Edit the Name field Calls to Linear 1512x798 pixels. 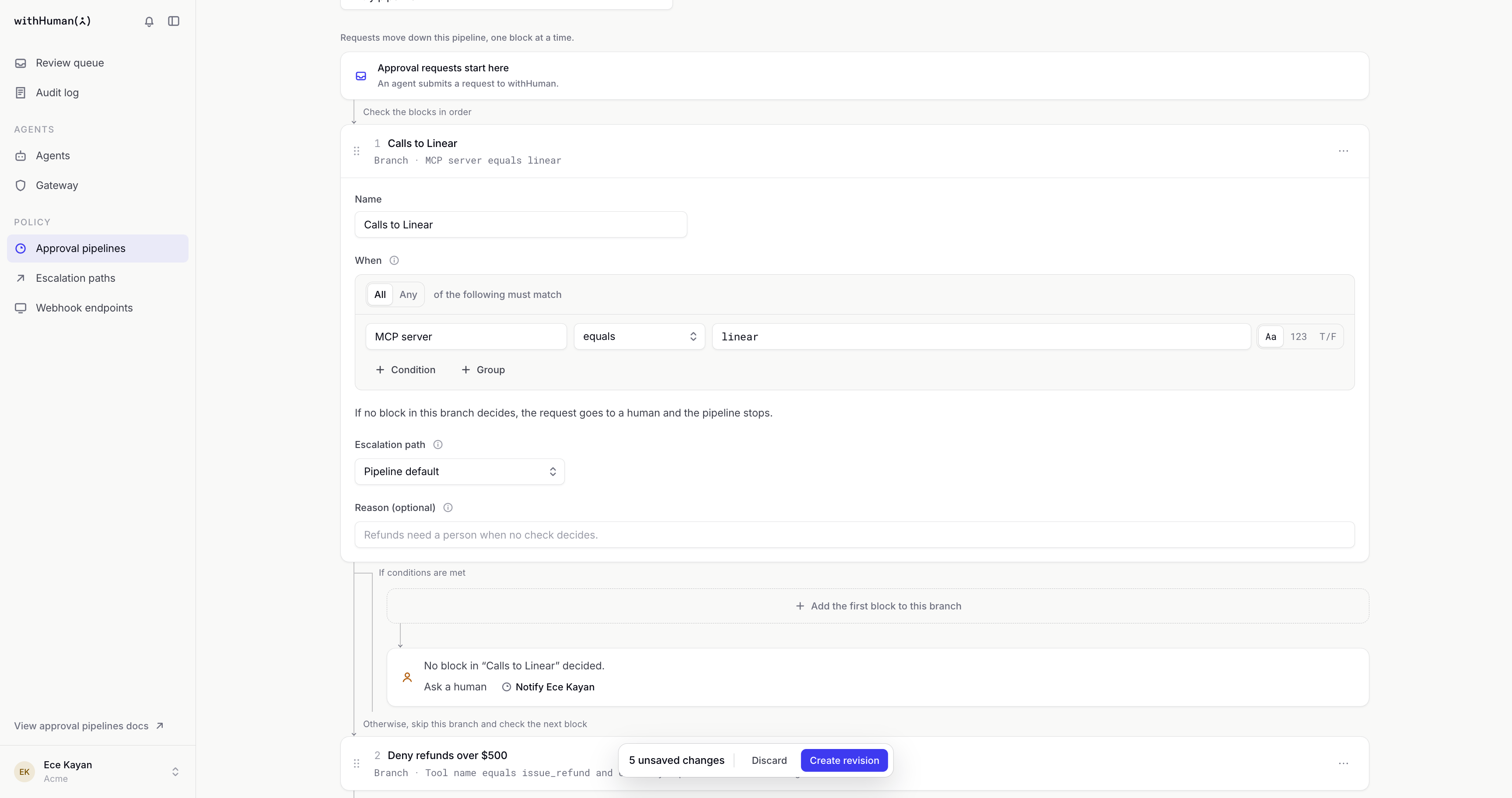pos(521,225)
